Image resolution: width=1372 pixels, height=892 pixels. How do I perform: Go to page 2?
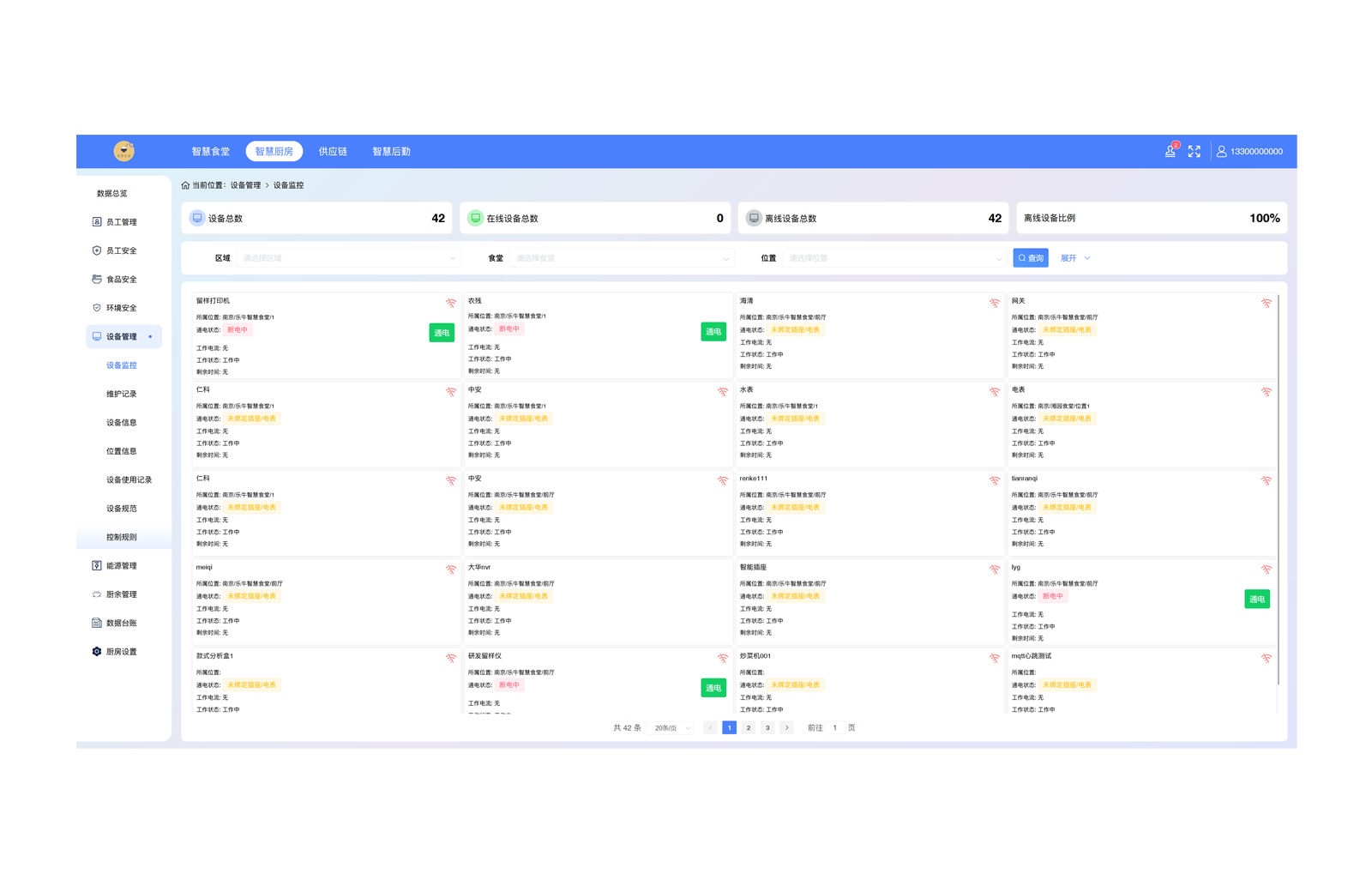coord(749,728)
